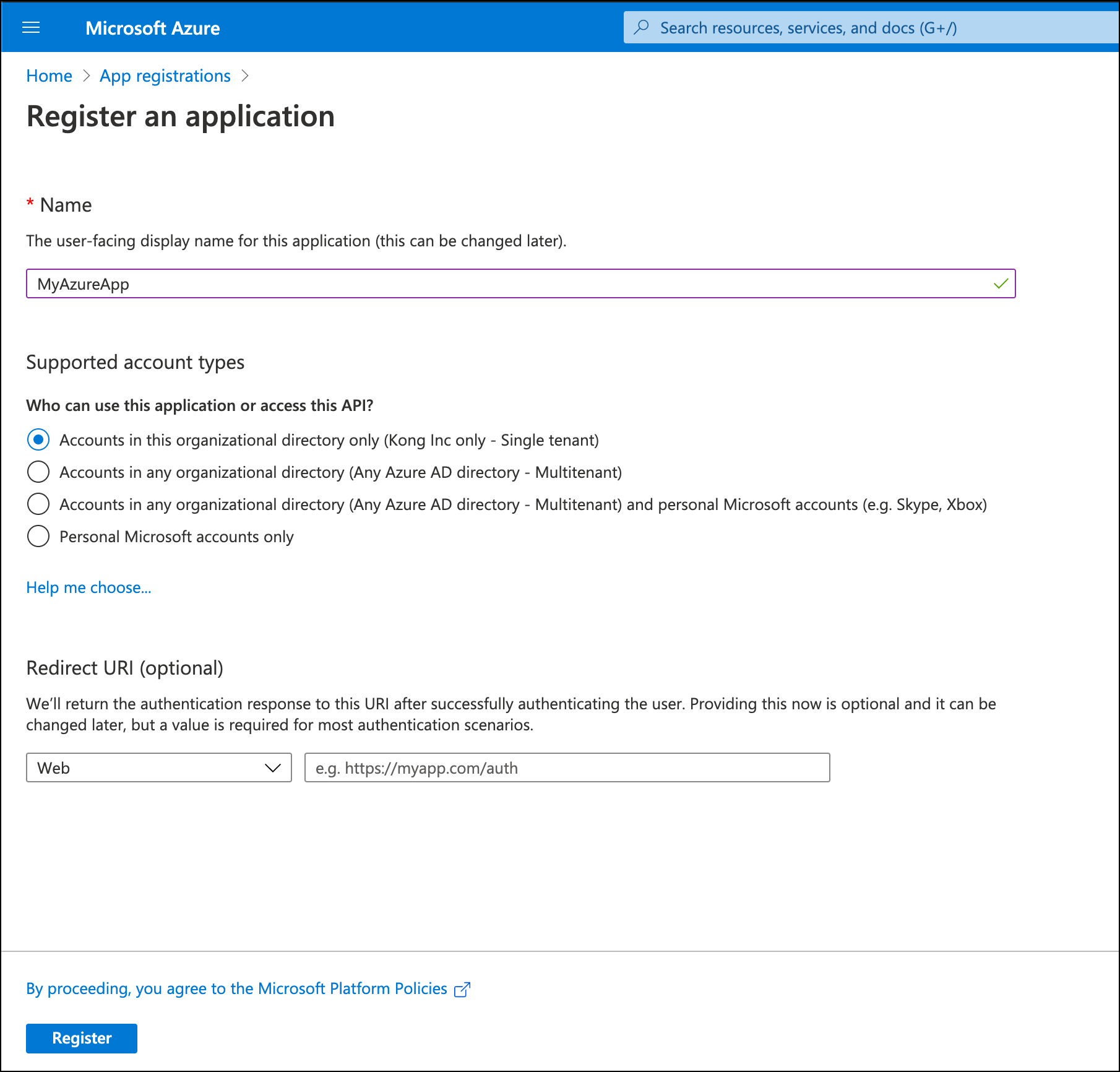Click the external link icon after Platform Policies
Screen dimensions: 1120x1072
[x=462, y=990]
